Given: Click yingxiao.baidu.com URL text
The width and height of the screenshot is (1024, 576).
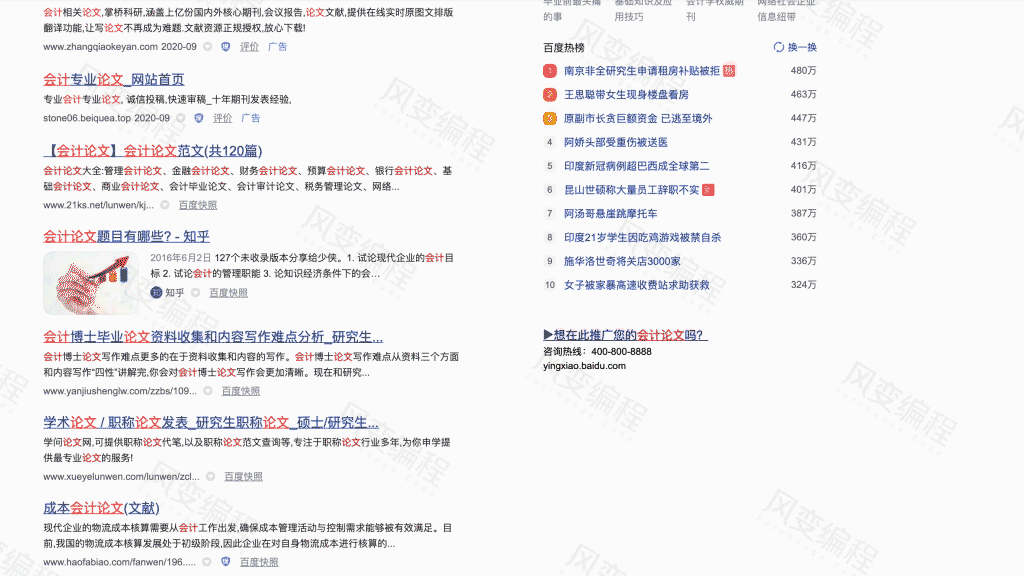Looking at the screenshot, I should coord(584,366).
